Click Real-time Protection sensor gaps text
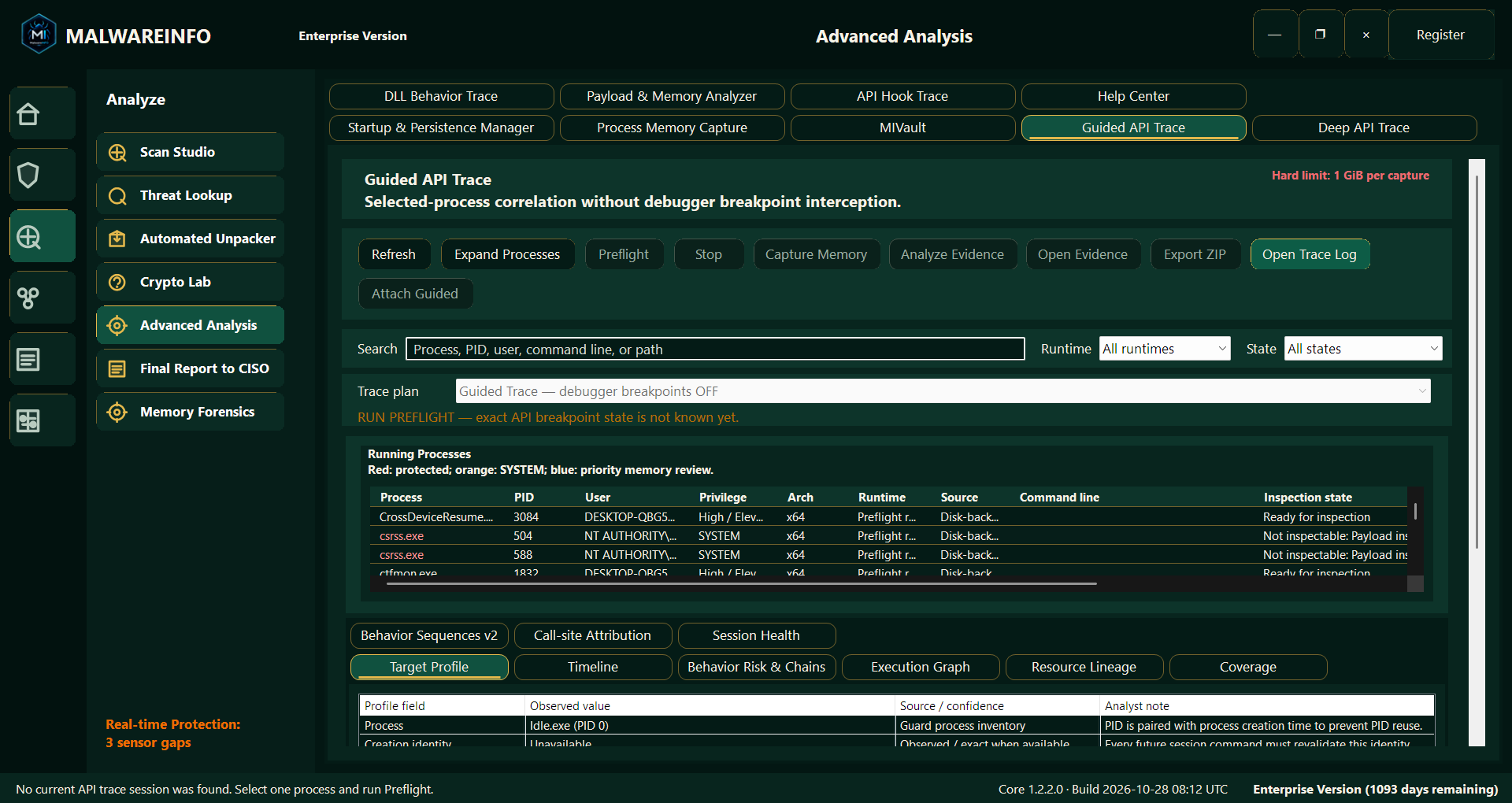 173,734
